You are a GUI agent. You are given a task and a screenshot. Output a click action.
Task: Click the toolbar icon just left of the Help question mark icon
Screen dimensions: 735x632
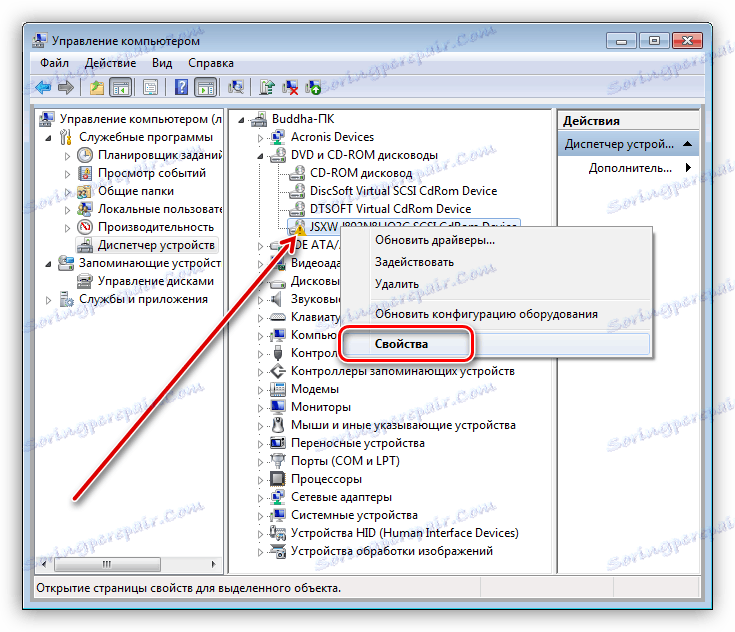[x=150, y=87]
